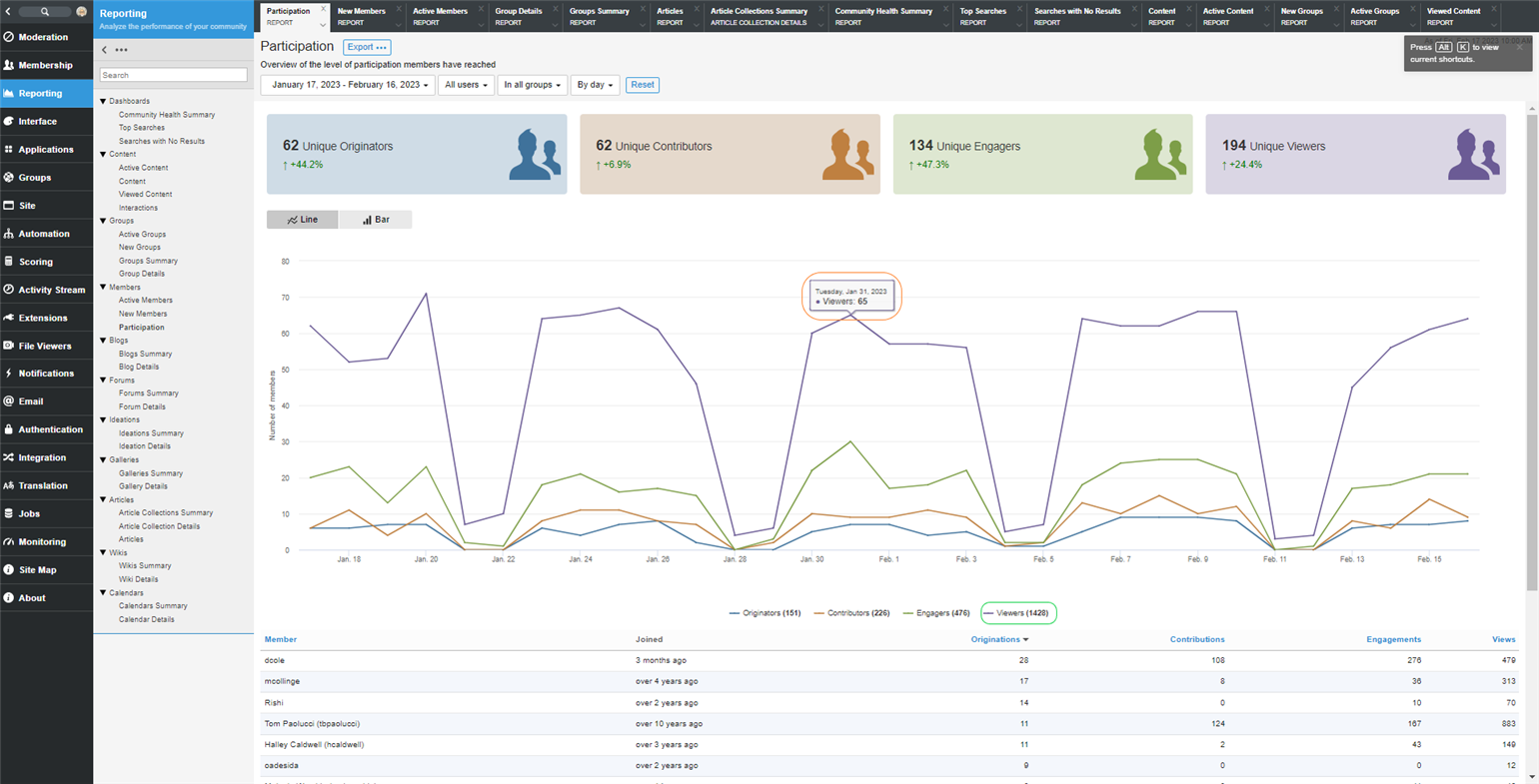Switch chart to Line view
The image size is (1539, 784).
pos(302,220)
